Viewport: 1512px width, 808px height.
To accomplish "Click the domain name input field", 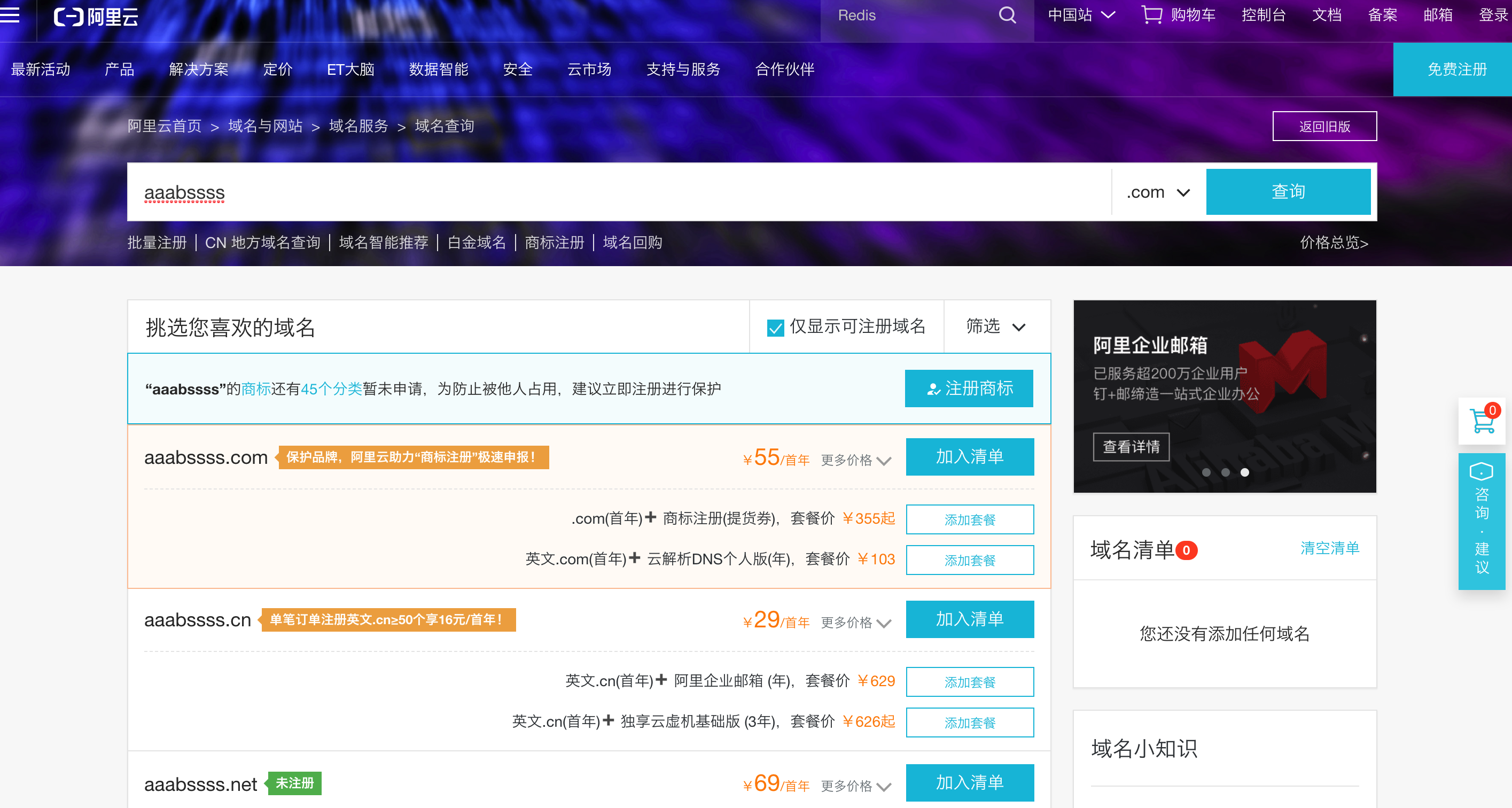I will coord(617,192).
